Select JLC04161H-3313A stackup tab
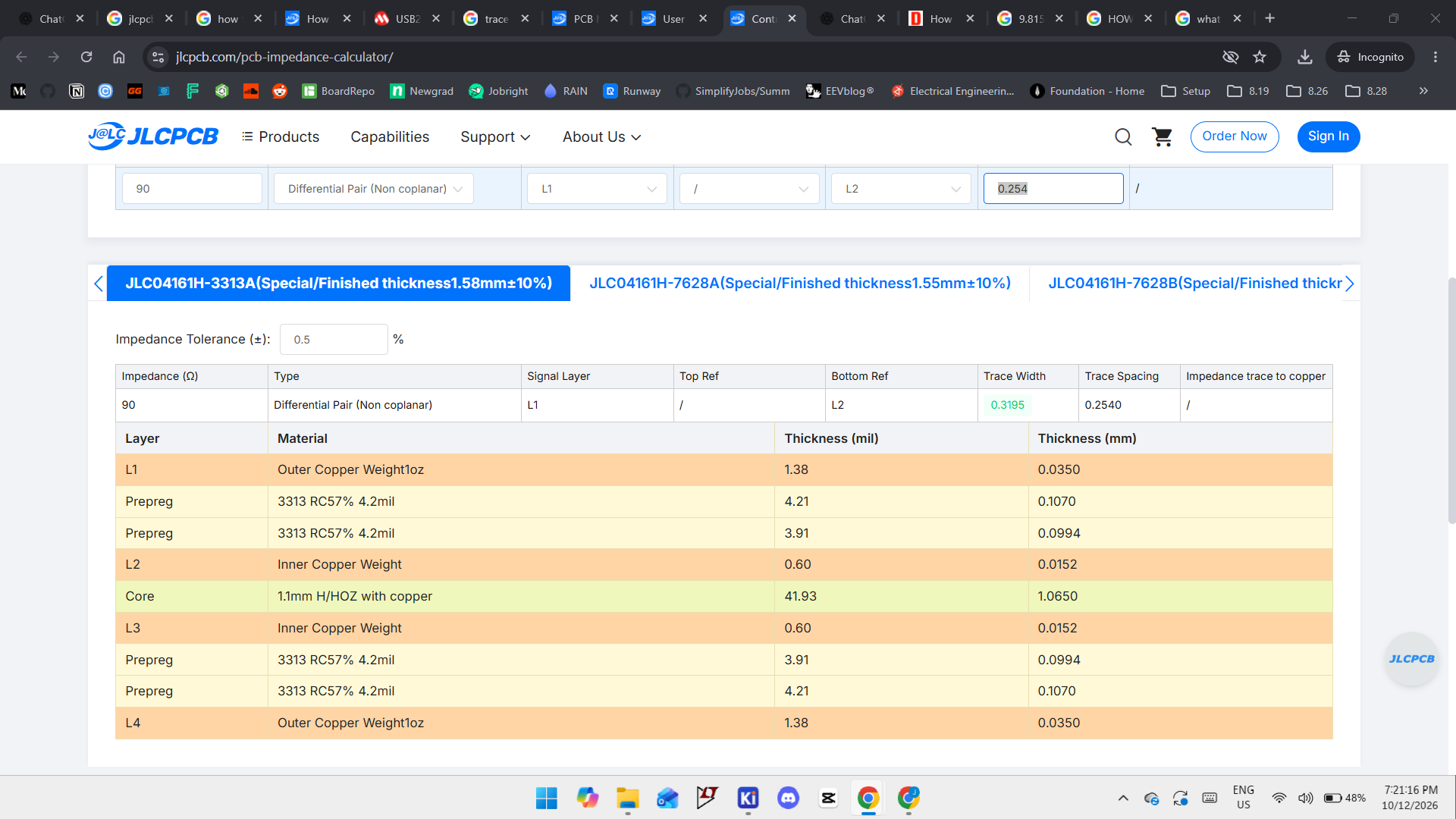Image resolution: width=1456 pixels, height=819 pixels. [x=338, y=283]
